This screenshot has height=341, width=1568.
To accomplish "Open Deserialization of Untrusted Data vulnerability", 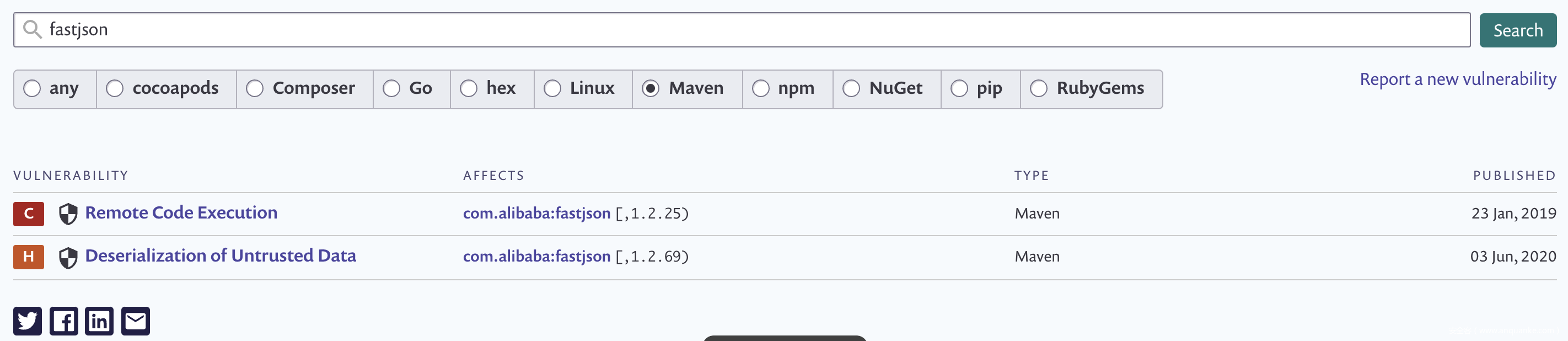I will pos(221,256).
